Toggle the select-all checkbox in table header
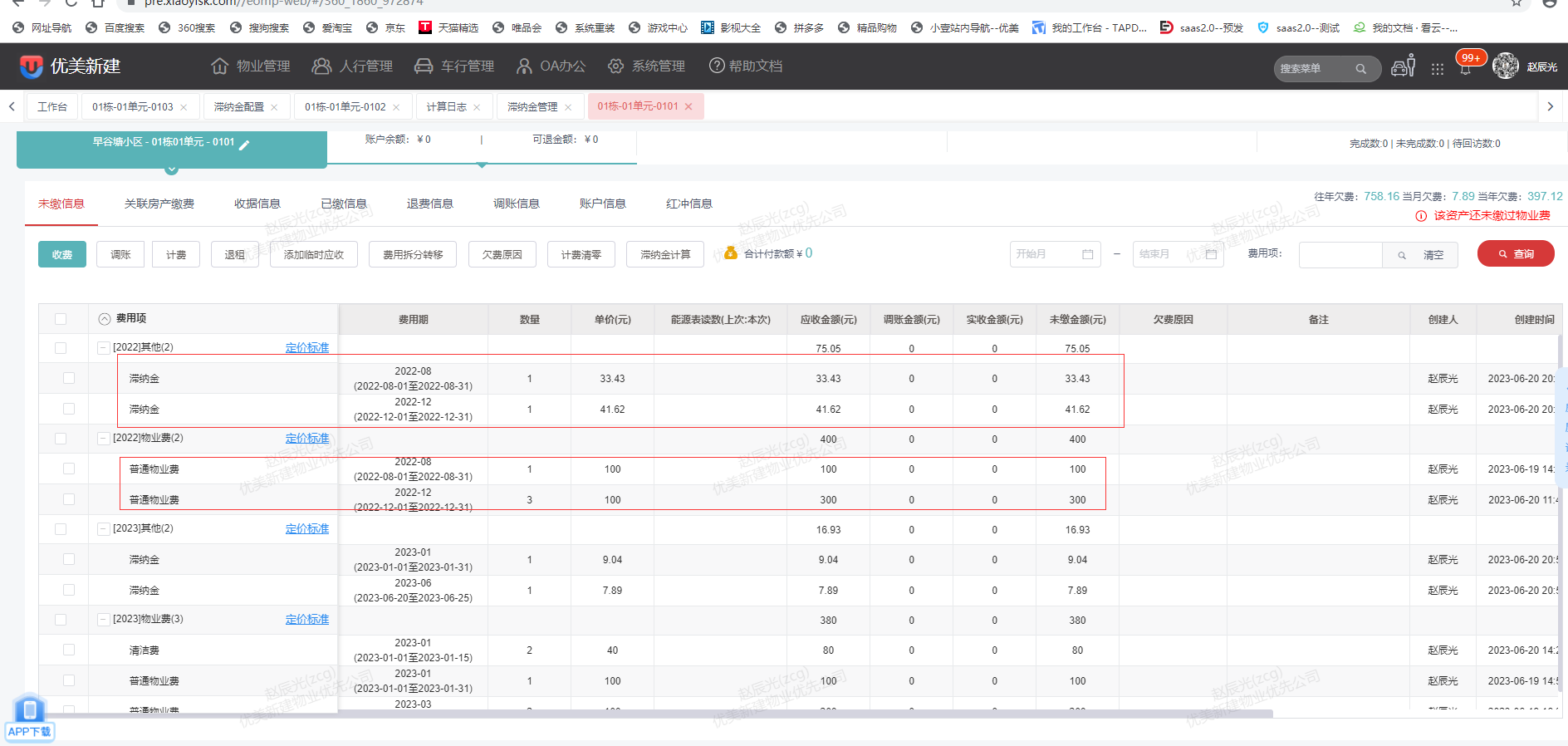This screenshot has height=746, width=1568. tap(61, 319)
